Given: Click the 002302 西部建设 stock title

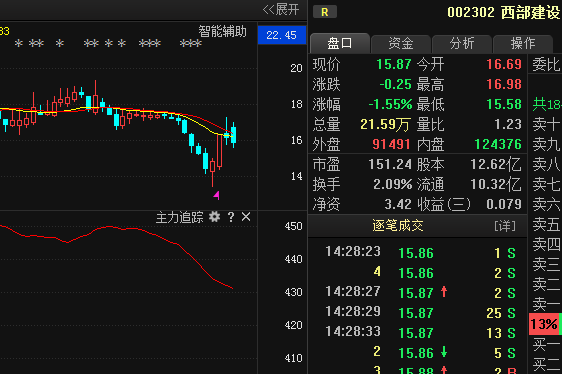Looking at the screenshot, I should coord(503,12).
